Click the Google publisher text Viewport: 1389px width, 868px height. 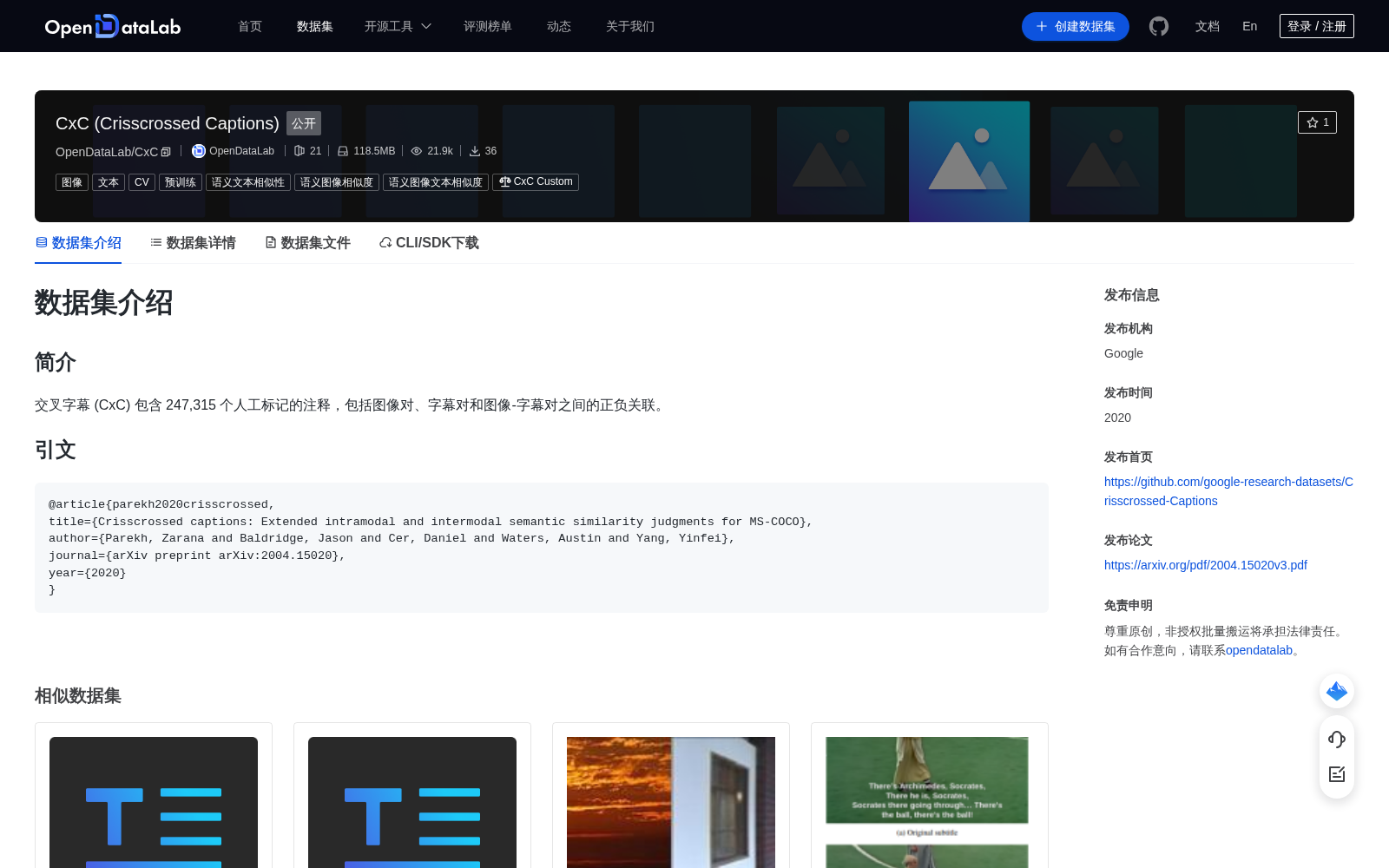[x=1123, y=353]
